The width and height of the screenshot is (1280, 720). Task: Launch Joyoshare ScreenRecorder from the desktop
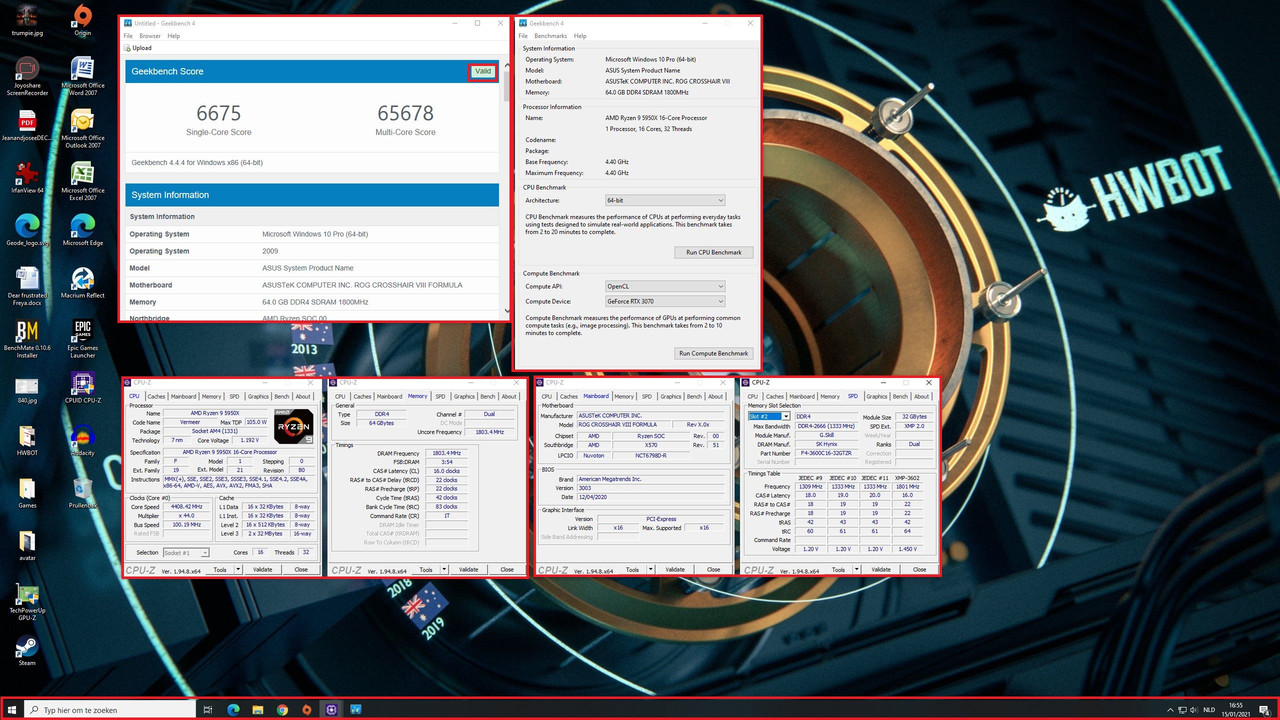(27, 76)
